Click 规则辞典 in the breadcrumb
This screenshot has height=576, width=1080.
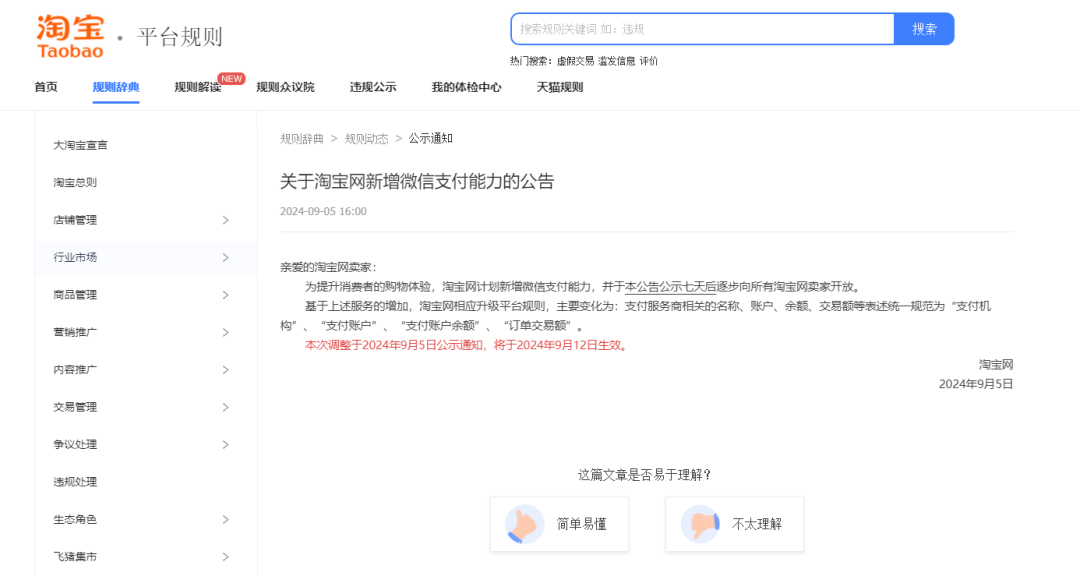click(x=302, y=138)
